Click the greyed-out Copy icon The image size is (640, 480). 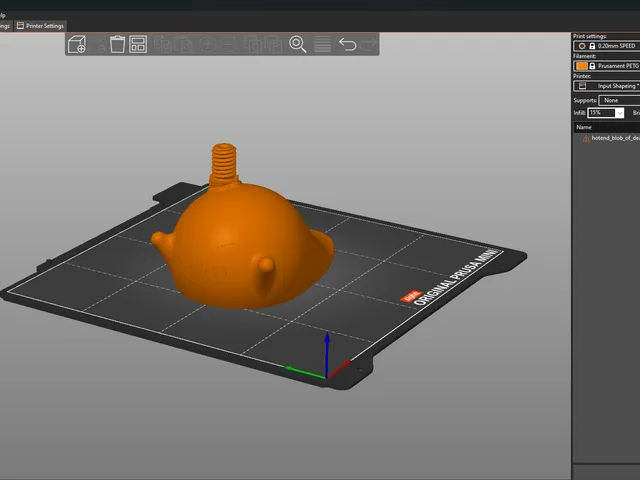[162, 44]
